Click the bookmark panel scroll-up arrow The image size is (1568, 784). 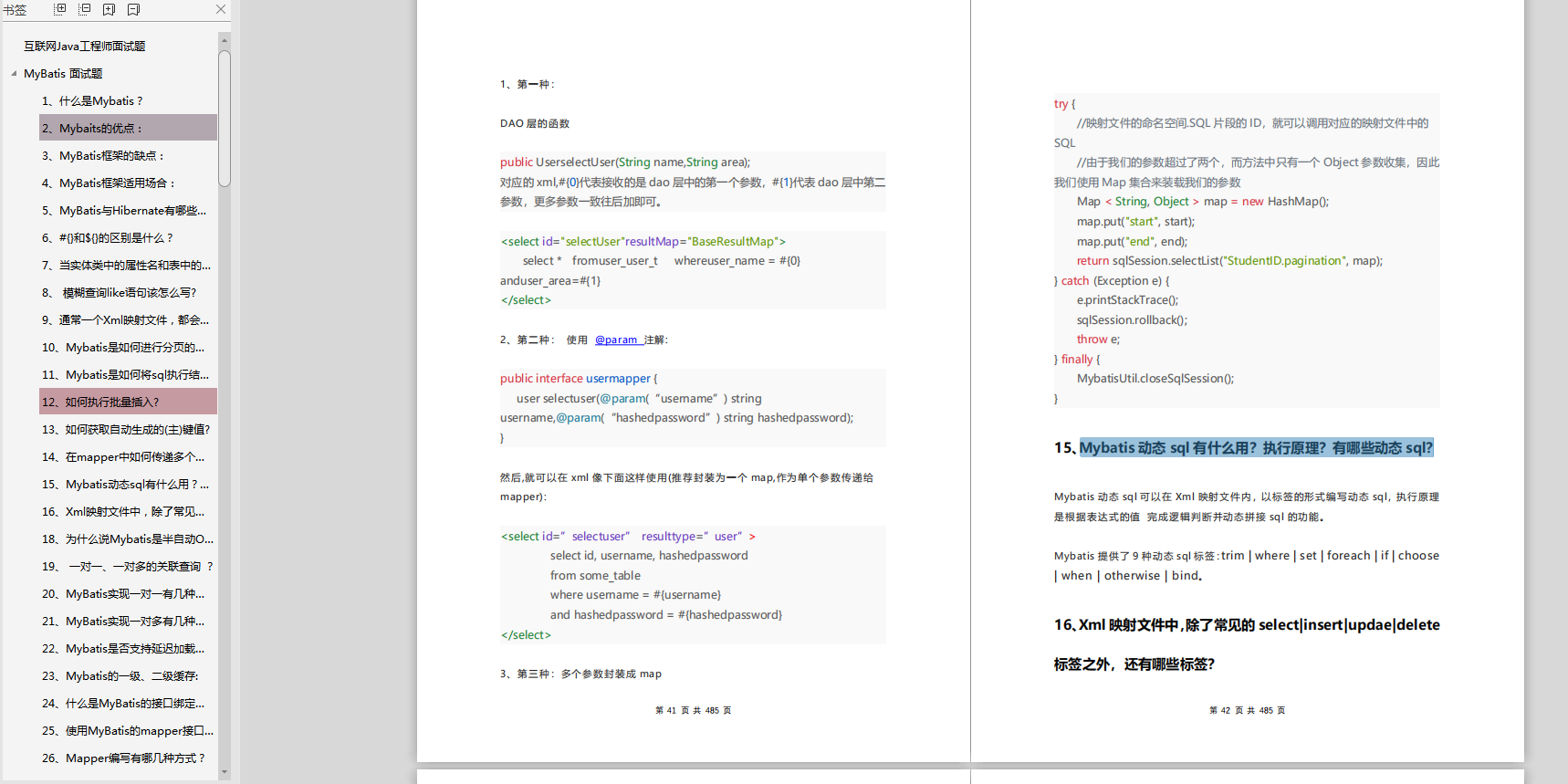[225, 40]
